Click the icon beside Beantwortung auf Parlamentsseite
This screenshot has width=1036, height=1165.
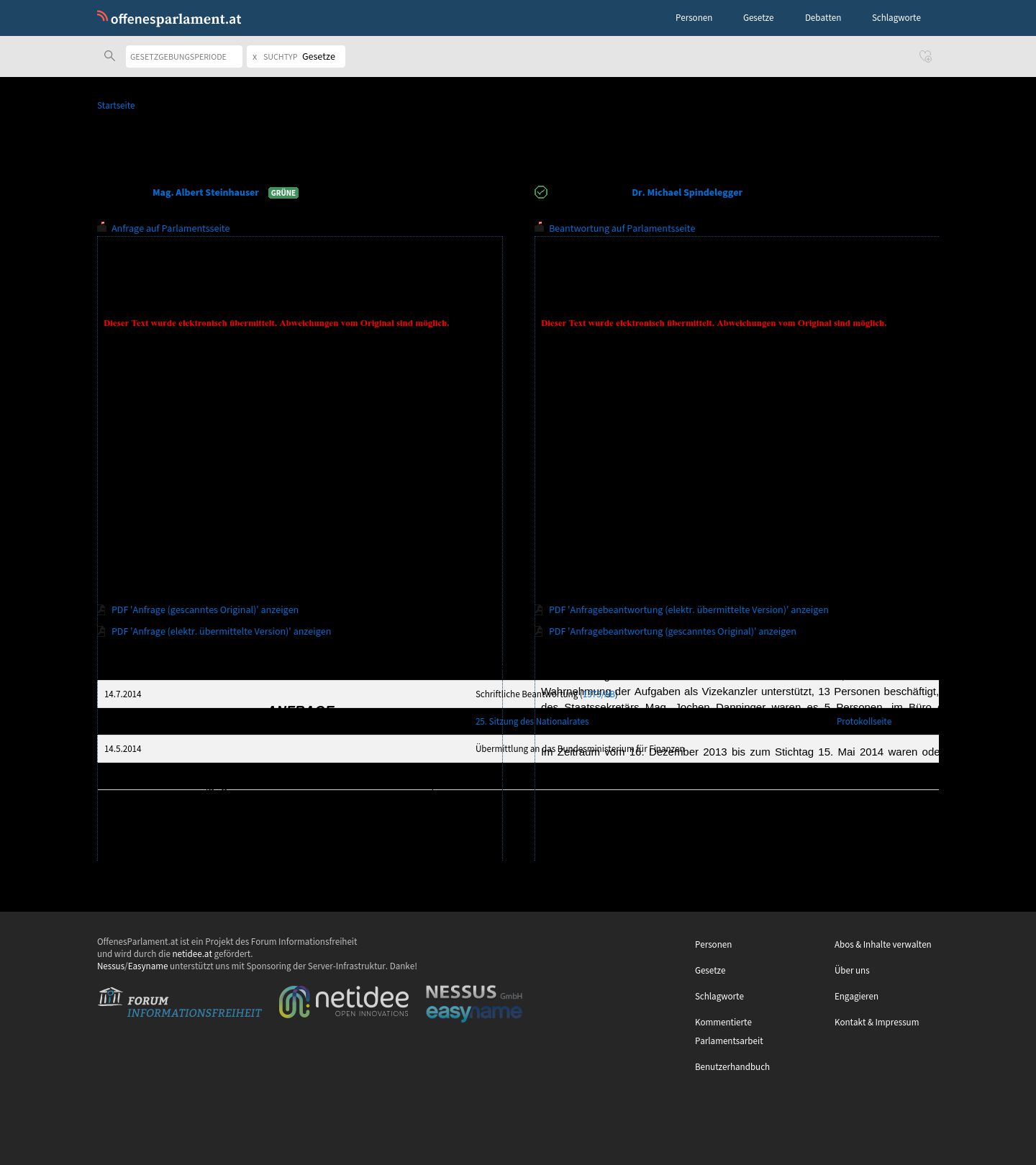[540, 227]
